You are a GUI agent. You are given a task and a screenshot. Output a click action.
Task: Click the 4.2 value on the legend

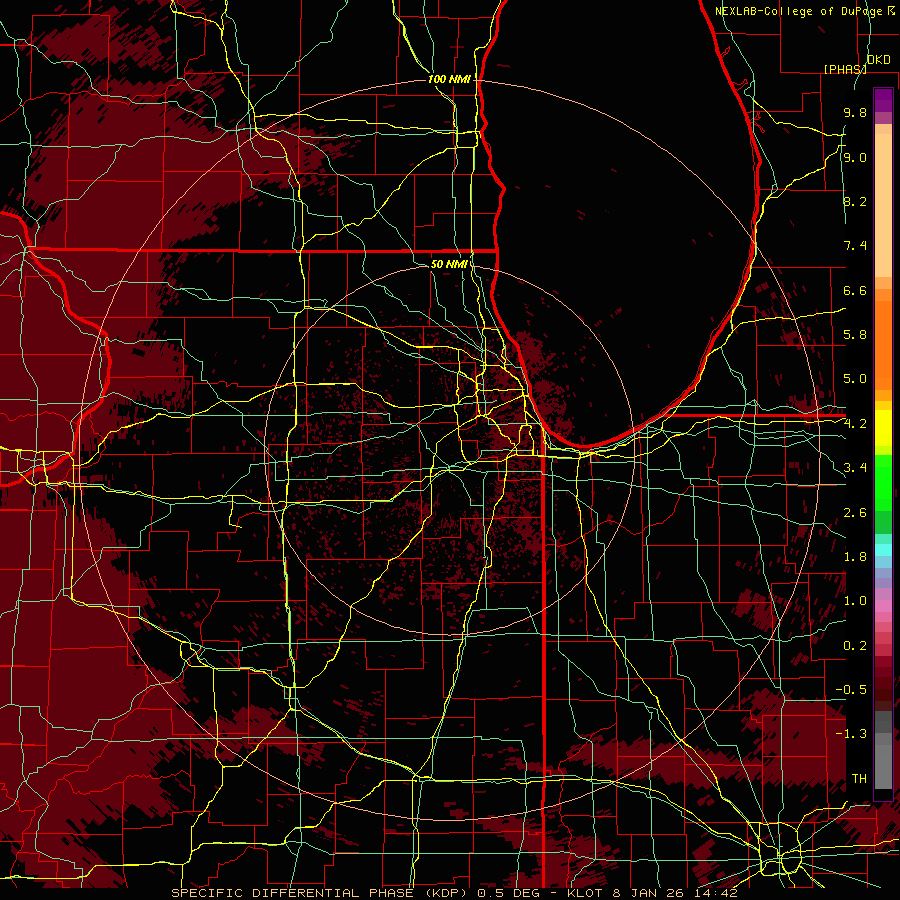coord(855,424)
